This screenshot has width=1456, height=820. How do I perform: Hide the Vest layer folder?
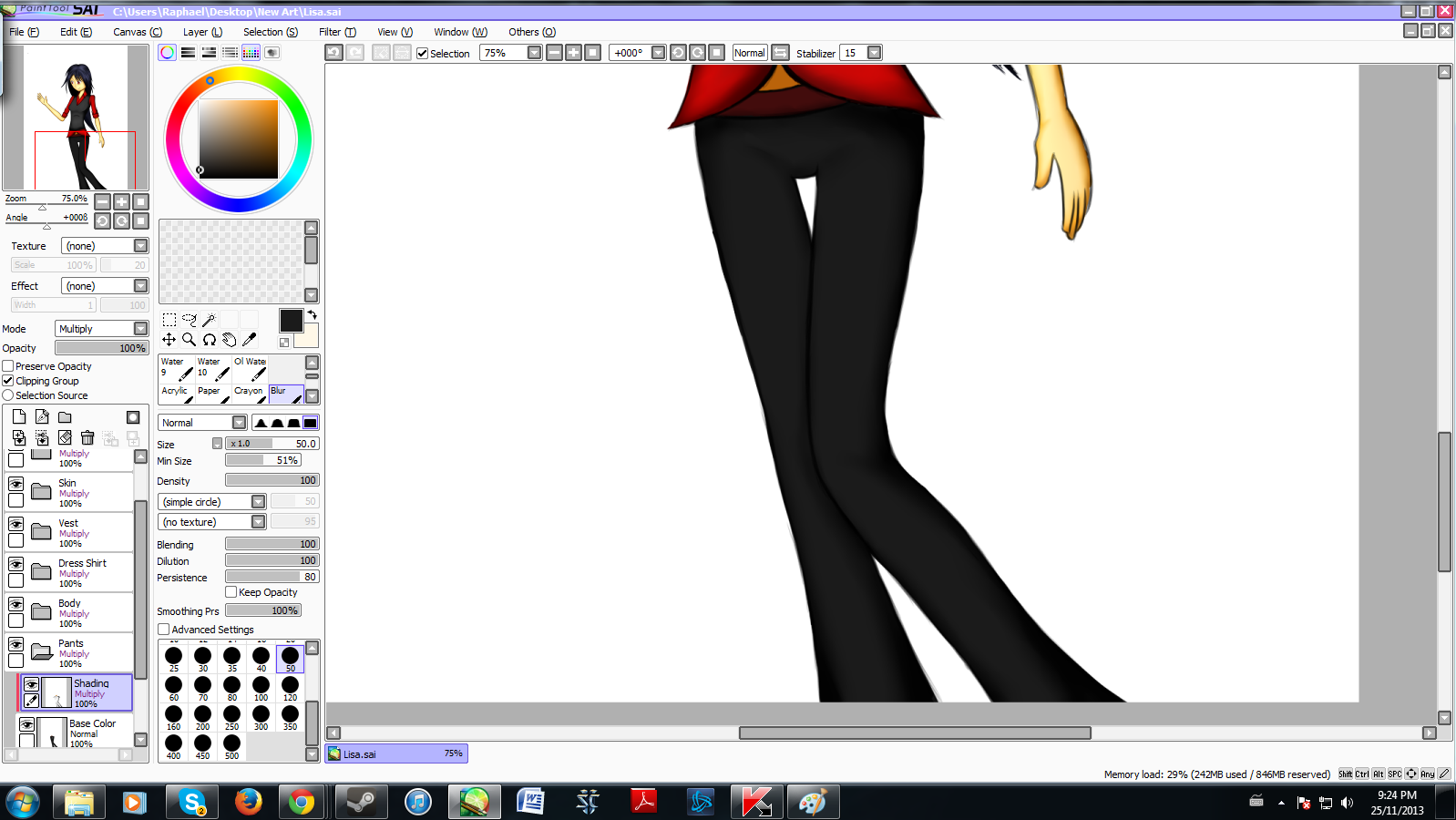click(x=16, y=524)
